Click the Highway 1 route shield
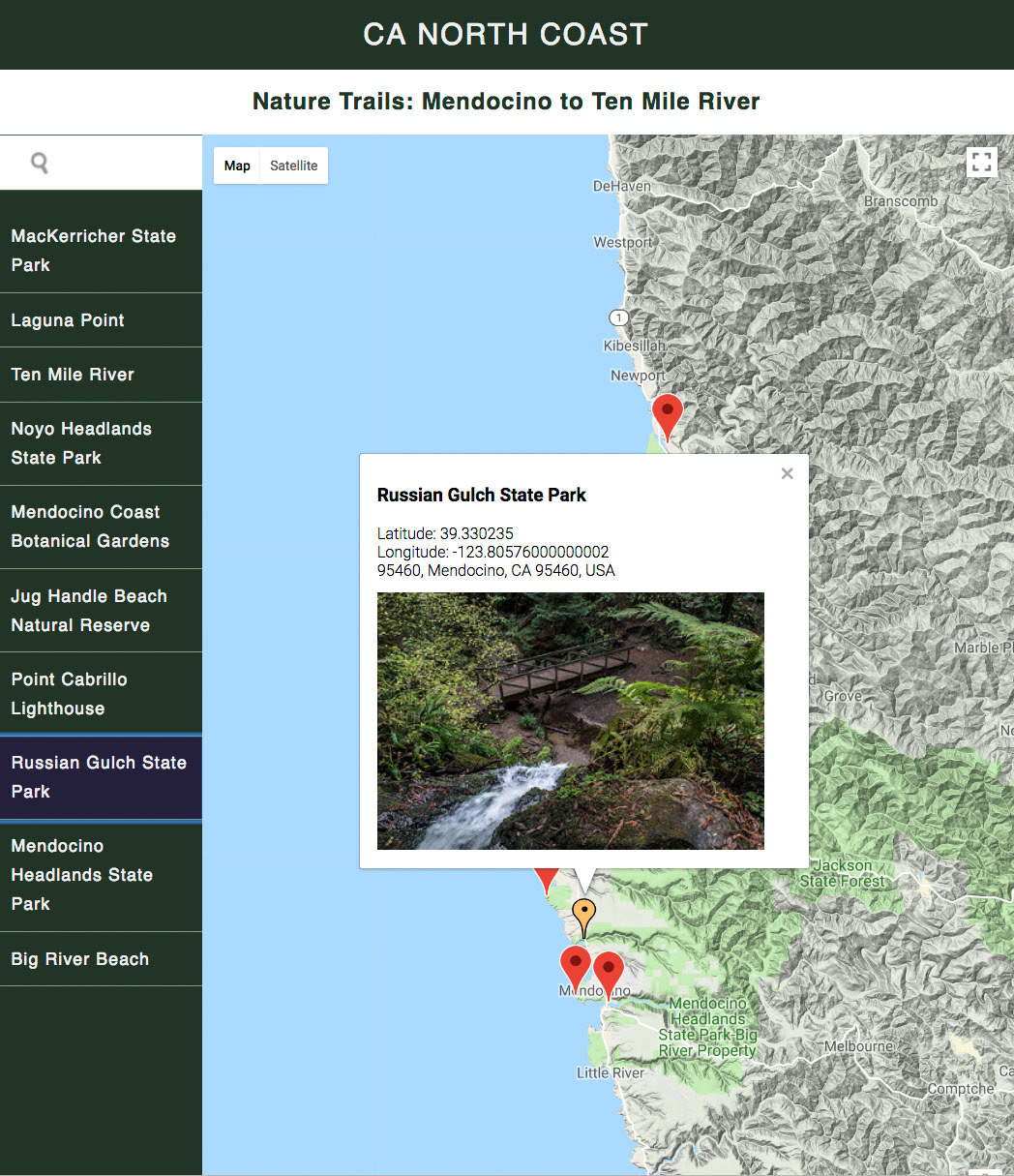The height and width of the screenshot is (1176, 1014). [x=619, y=317]
